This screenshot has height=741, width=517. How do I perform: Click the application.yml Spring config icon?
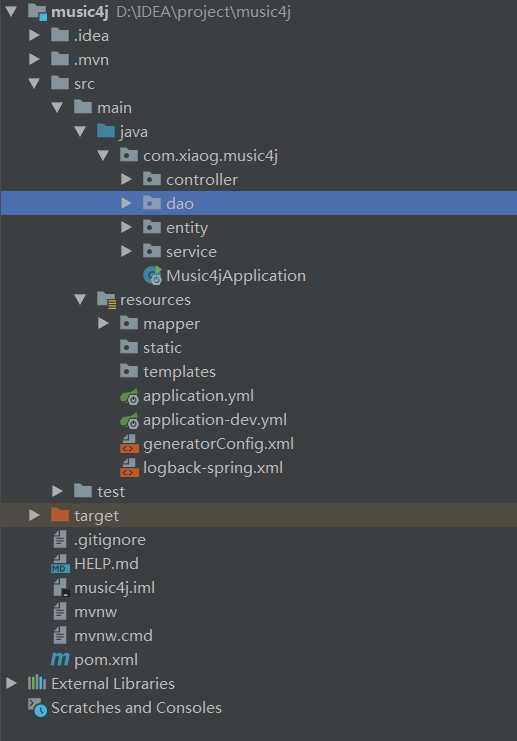click(129, 396)
